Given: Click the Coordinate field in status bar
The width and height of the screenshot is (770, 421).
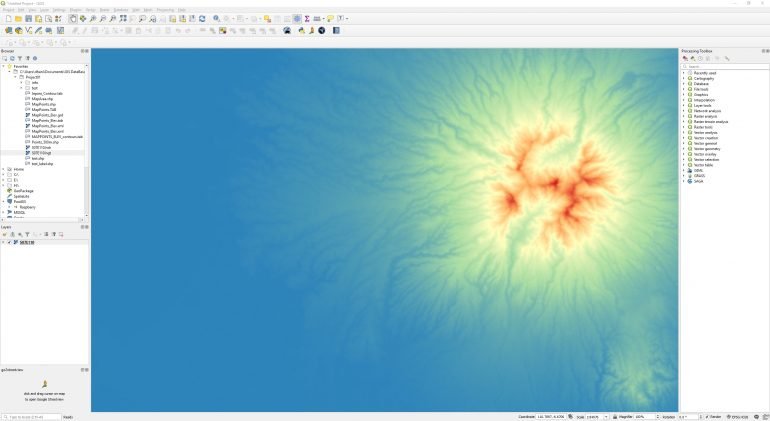Looking at the screenshot, I should coord(551,417).
